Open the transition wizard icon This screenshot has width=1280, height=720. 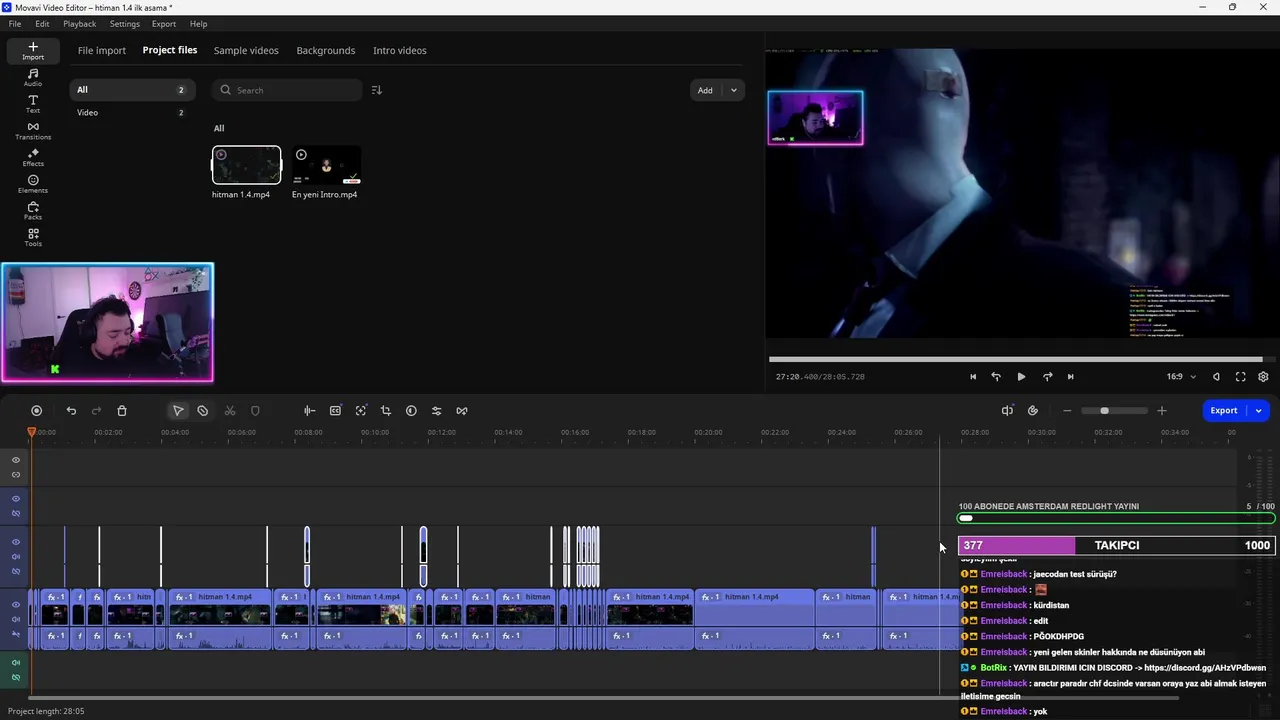(461, 411)
